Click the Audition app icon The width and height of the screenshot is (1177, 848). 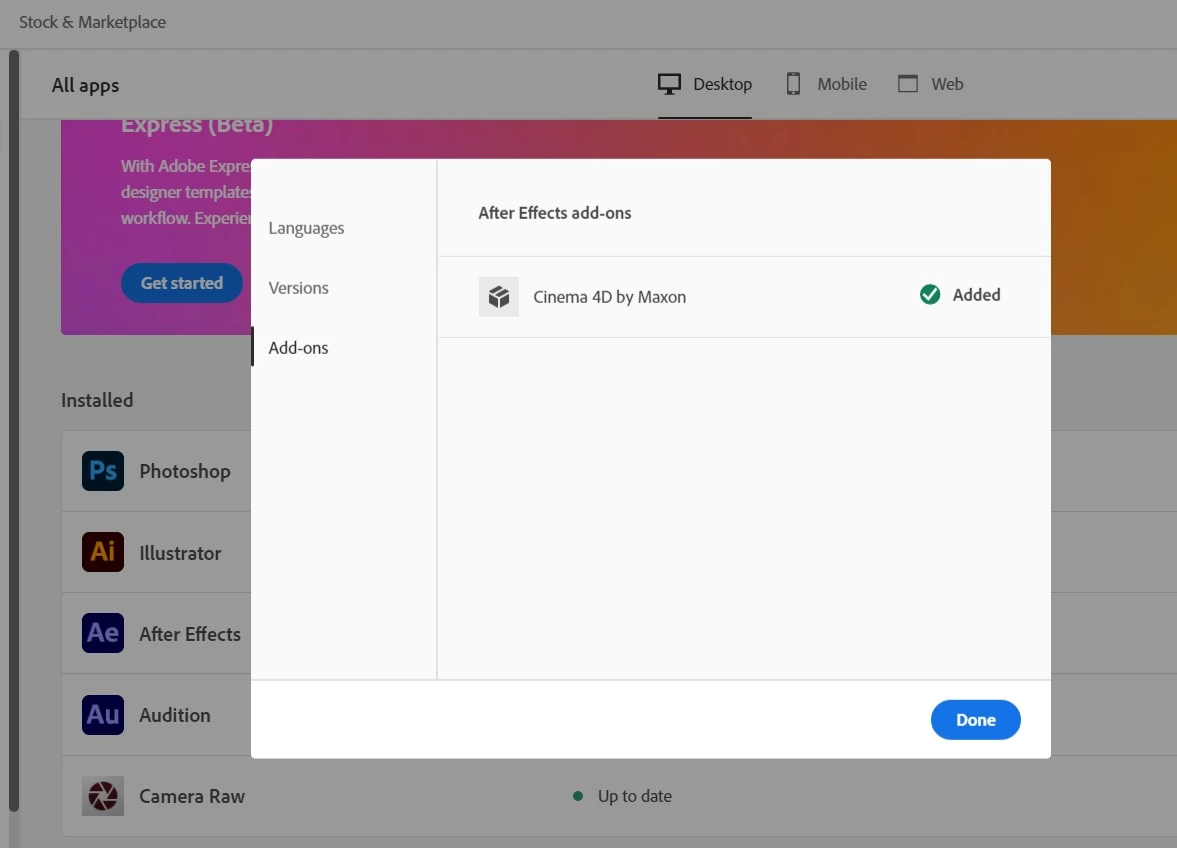pyautogui.click(x=103, y=714)
